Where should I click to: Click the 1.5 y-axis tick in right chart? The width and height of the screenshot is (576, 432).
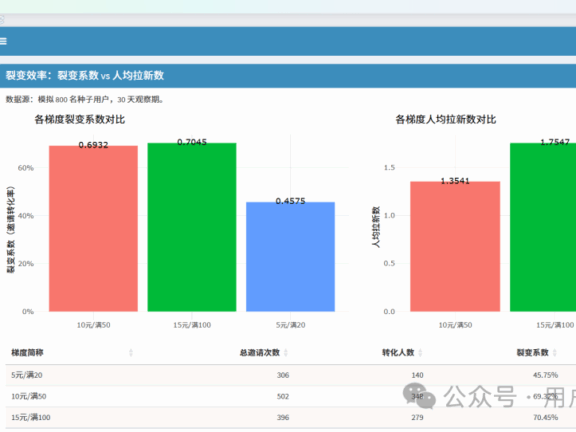389,168
